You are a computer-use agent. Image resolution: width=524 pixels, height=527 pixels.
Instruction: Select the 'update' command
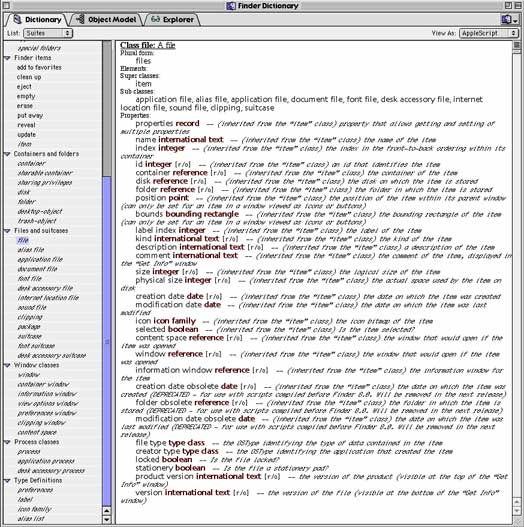[x=27, y=134]
